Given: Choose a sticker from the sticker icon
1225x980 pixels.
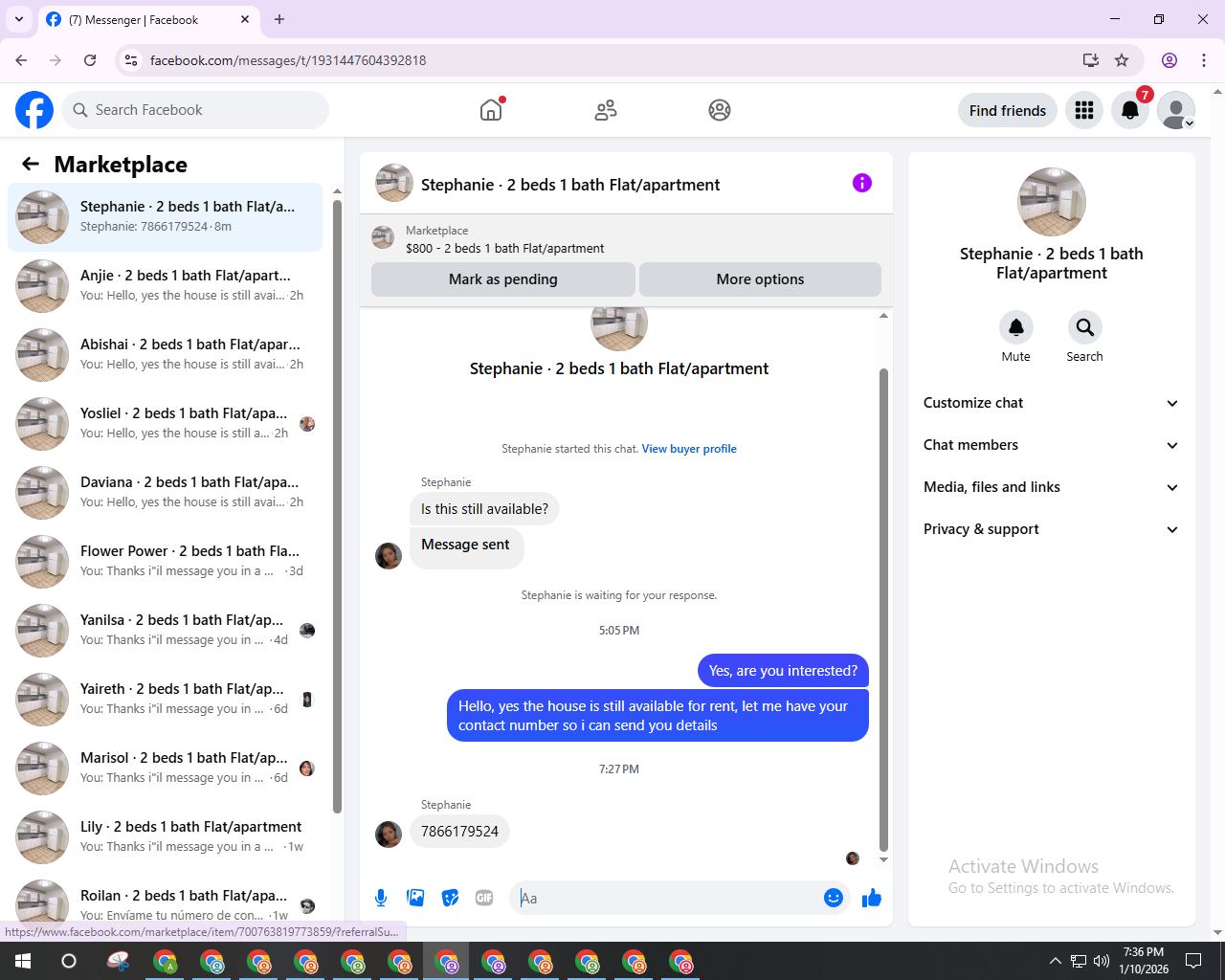Looking at the screenshot, I should 450,898.
